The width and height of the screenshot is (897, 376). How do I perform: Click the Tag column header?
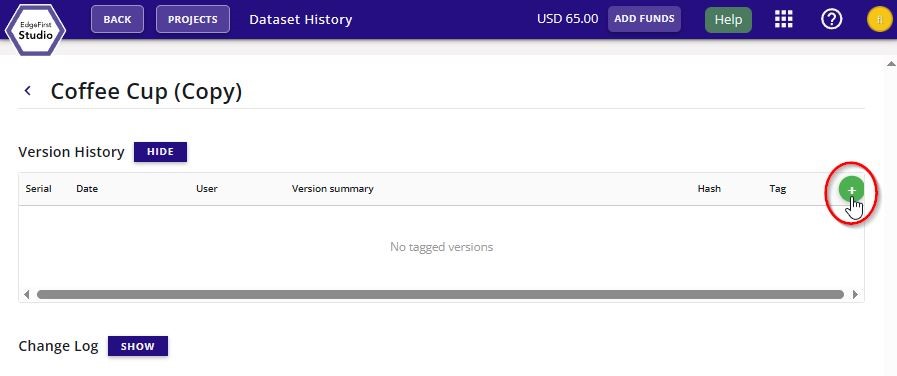click(777, 188)
